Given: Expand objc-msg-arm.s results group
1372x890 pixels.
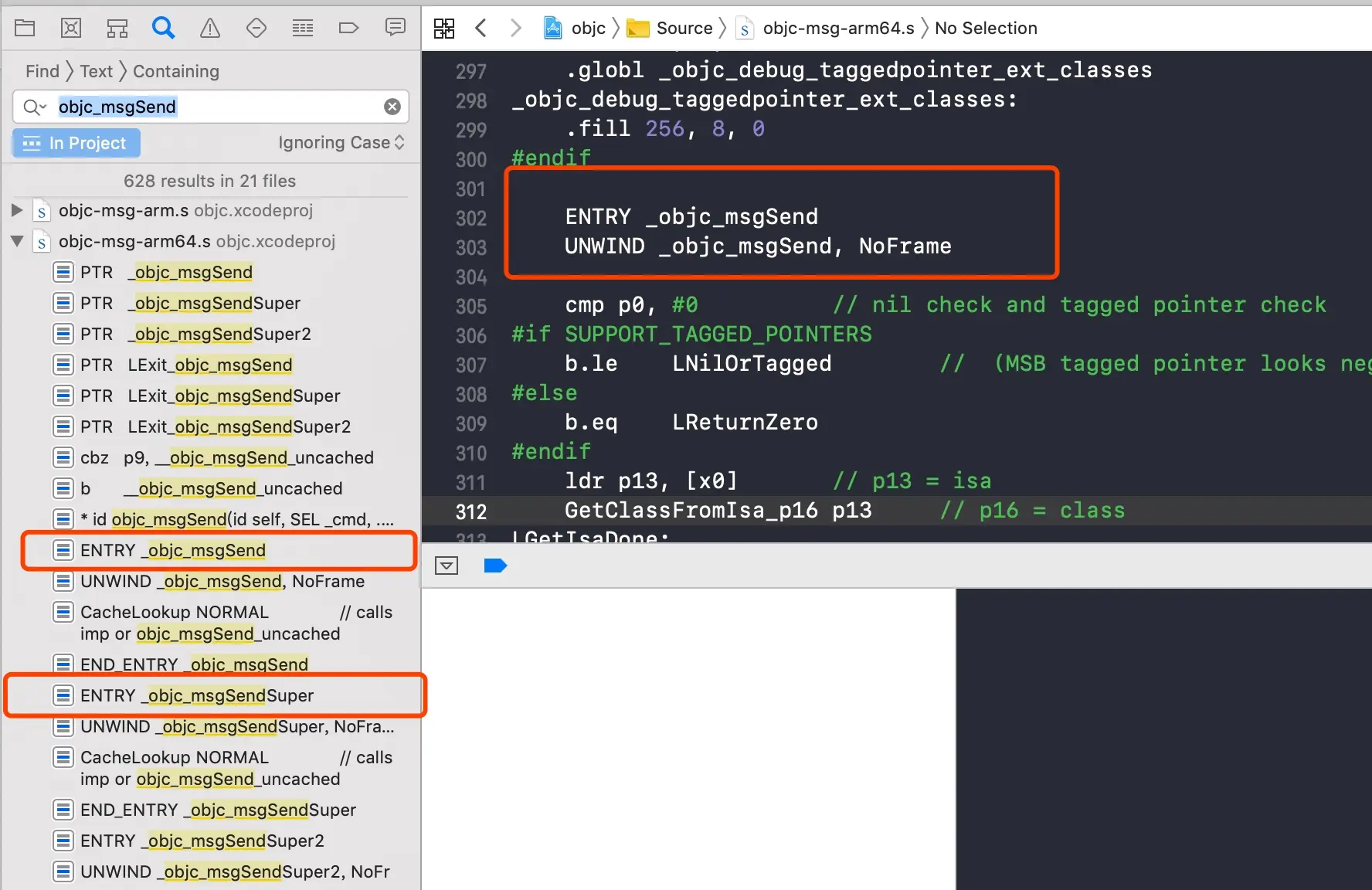Looking at the screenshot, I should click(x=17, y=210).
